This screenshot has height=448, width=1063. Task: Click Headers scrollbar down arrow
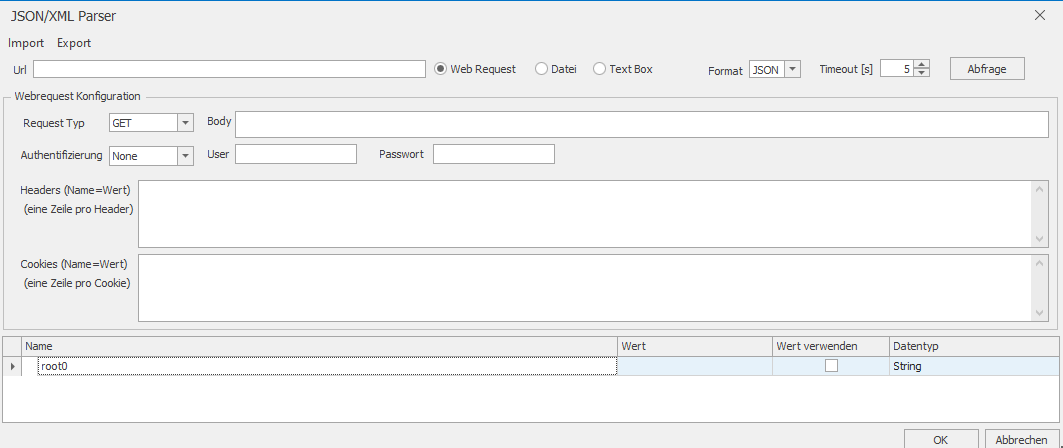[x=1039, y=239]
